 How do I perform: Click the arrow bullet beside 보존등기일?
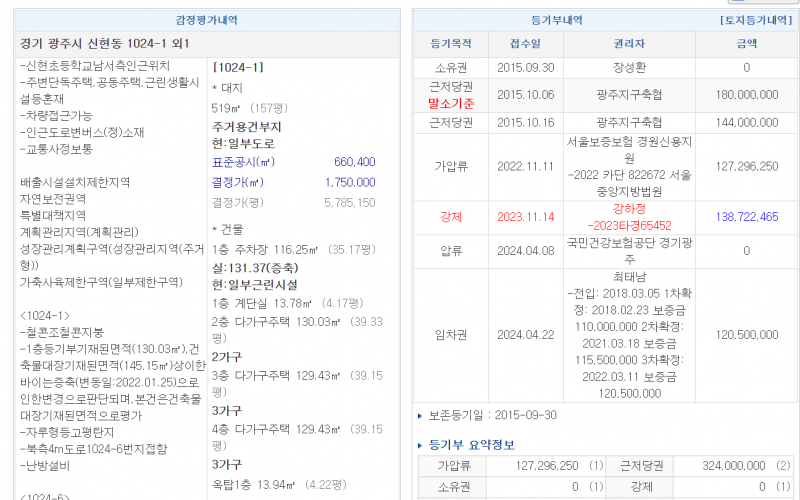[x=419, y=415]
